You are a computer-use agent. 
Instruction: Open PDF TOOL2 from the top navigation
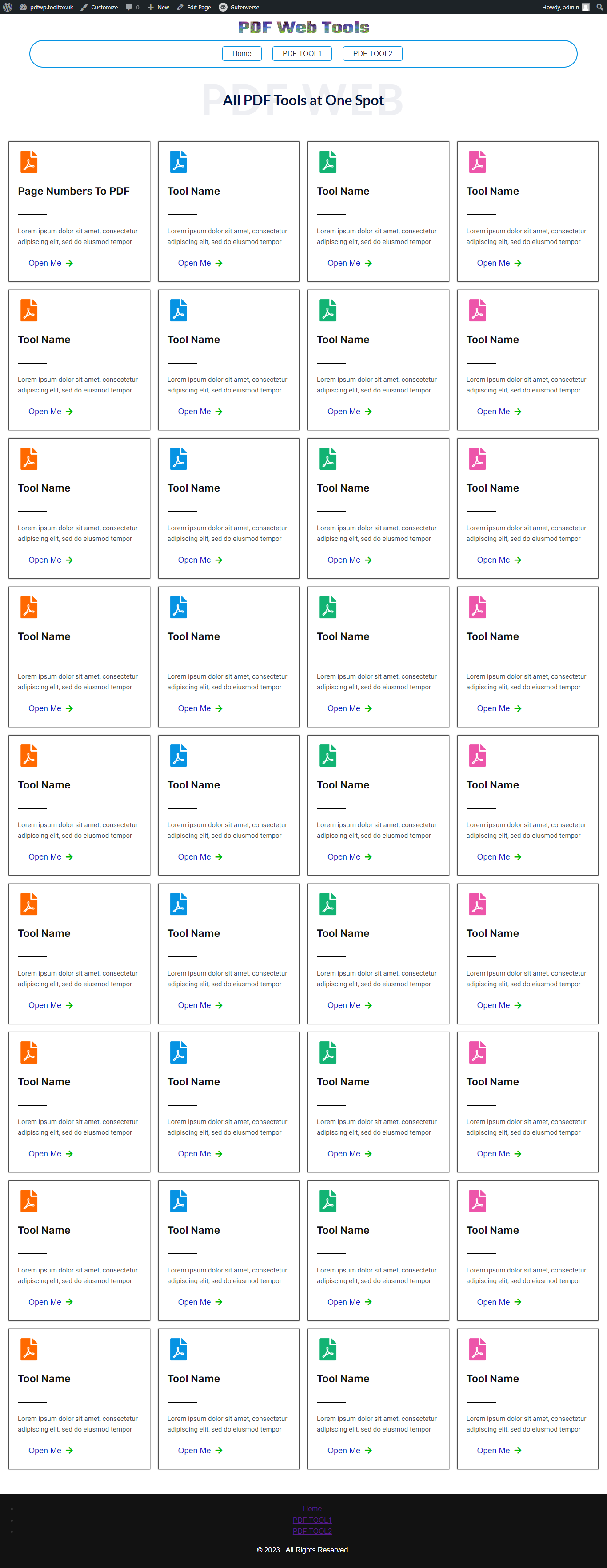(373, 54)
